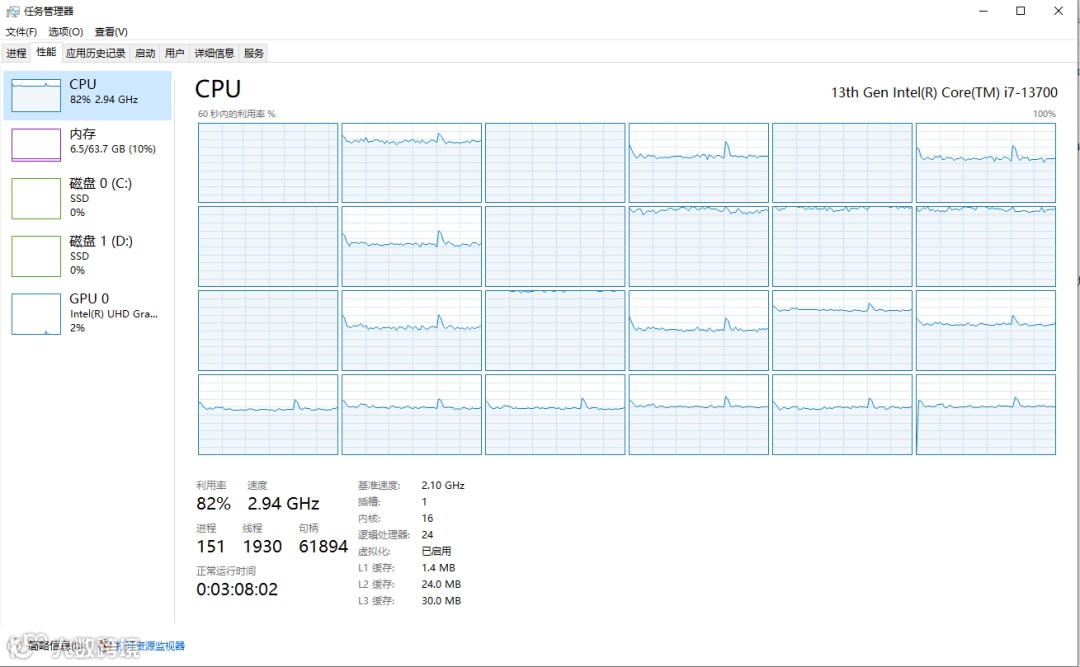Viewport: 1080px width, 667px height.
Task: Click the 内核 value 16
Action: [427, 518]
